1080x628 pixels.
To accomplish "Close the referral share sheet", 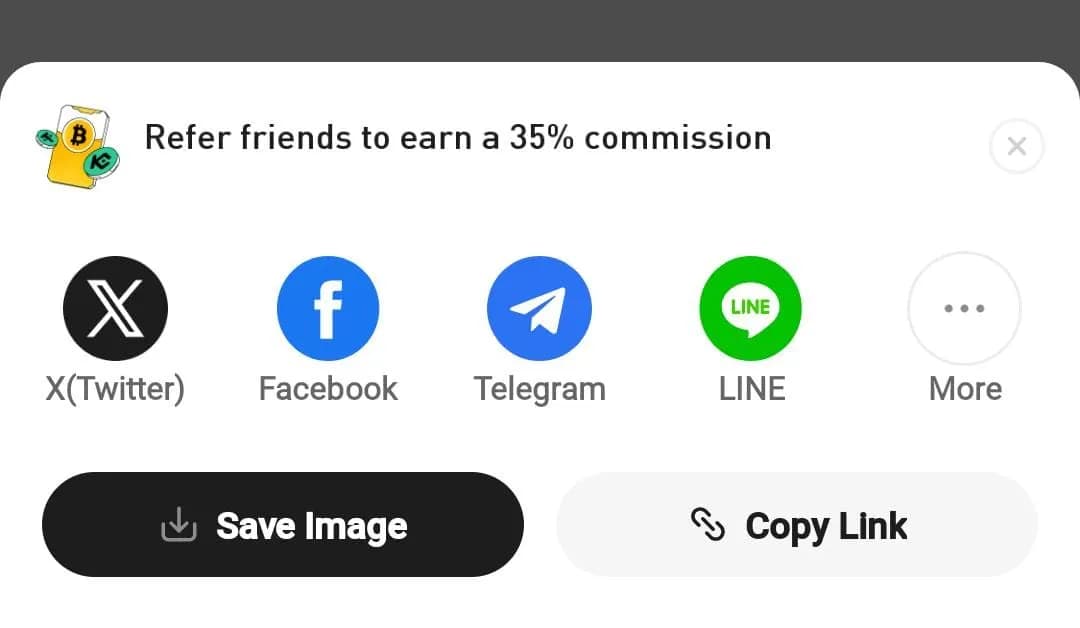I will click(1017, 146).
